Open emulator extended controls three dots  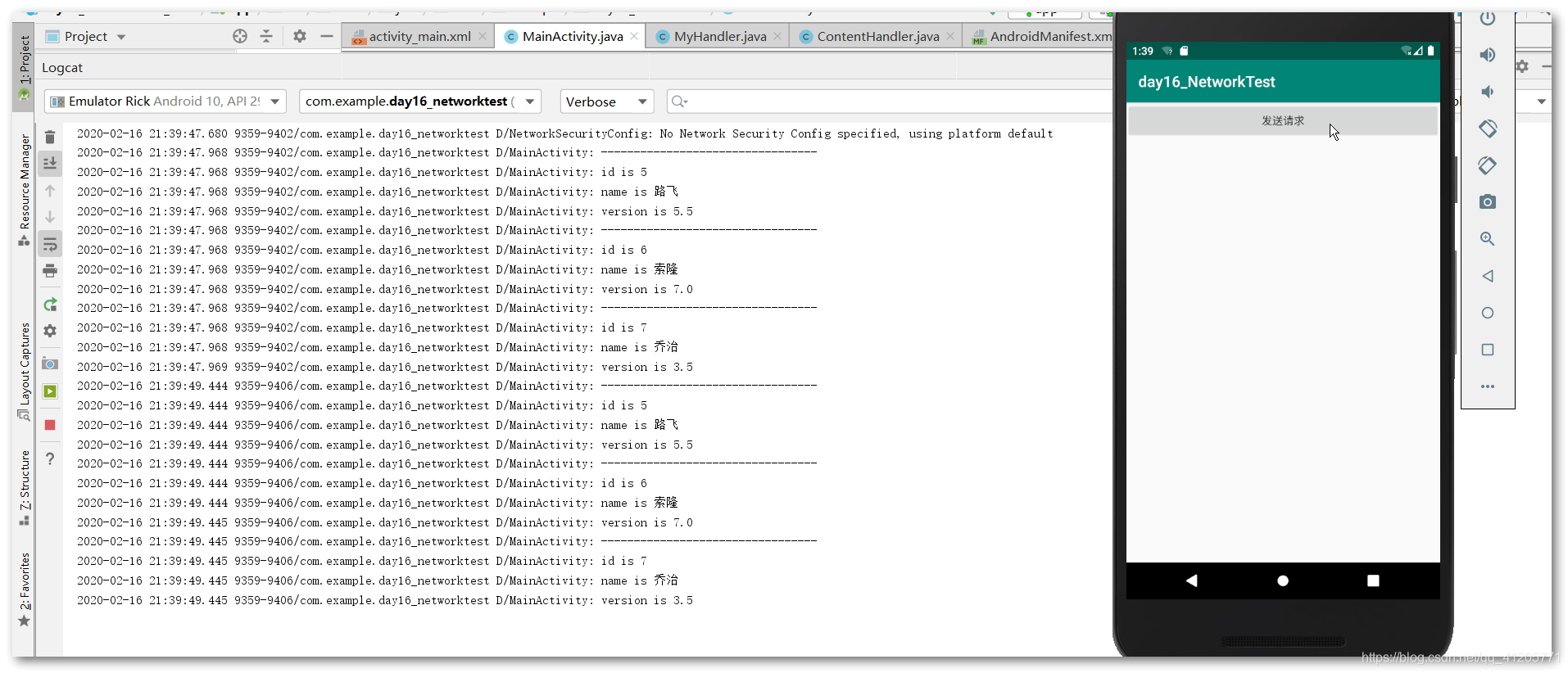click(1488, 386)
